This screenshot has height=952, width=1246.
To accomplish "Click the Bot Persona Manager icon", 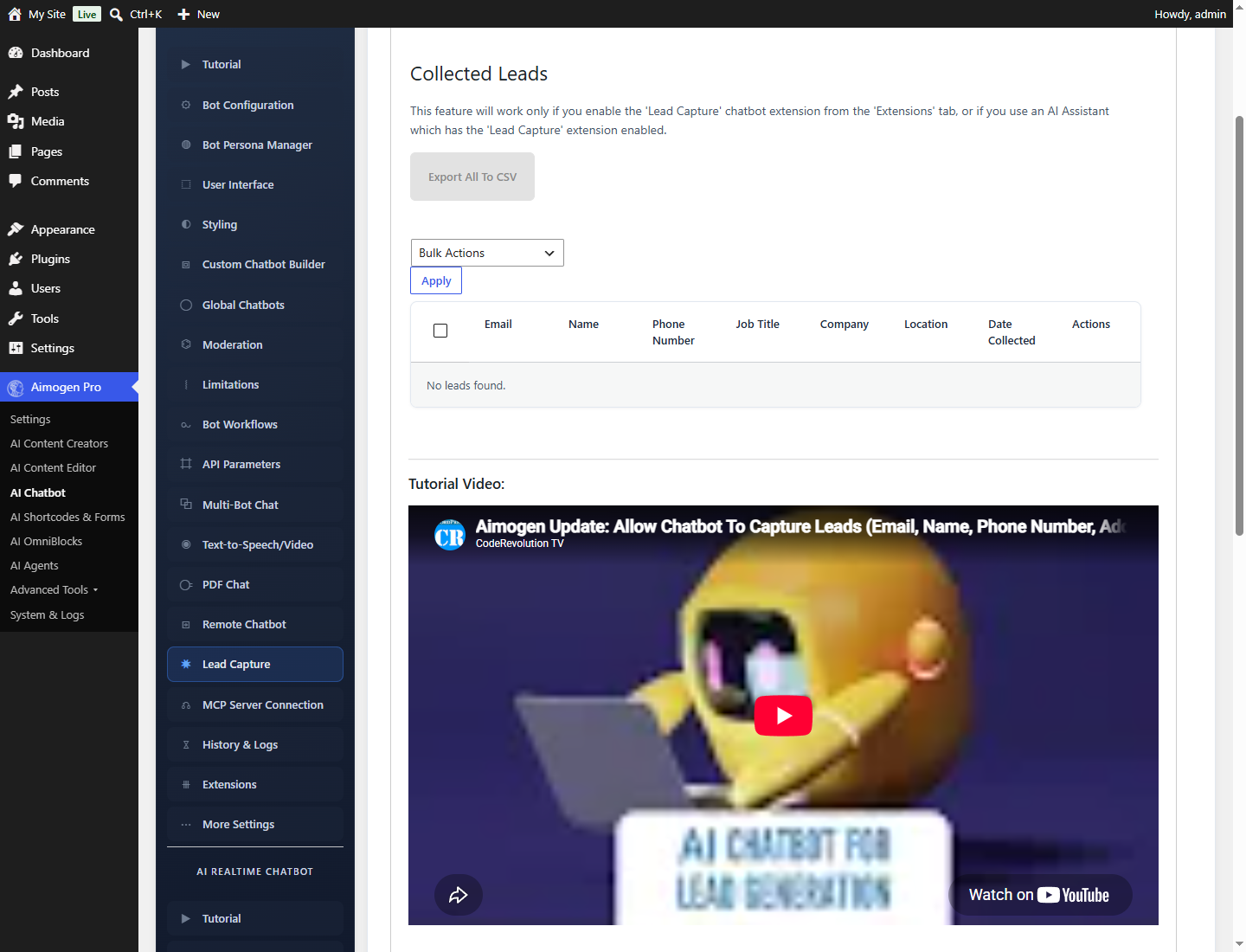I will [x=186, y=145].
